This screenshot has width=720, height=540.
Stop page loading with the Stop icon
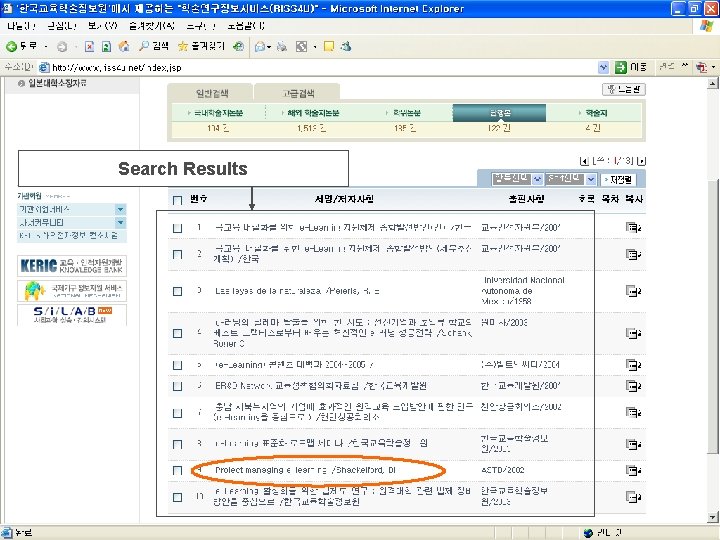pyautogui.click(x=90, y=46)
